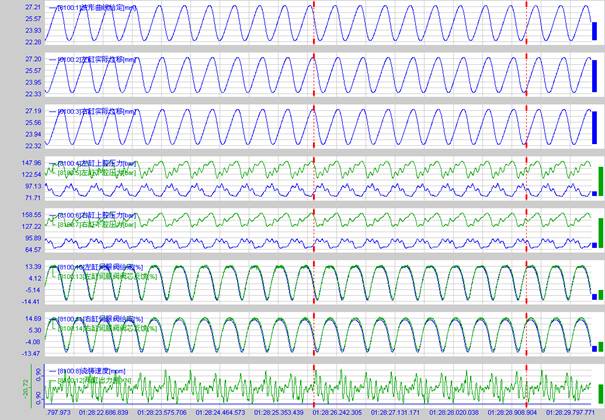The width and height of the screenshot is (605, 420).
Task: Click the [8100:1] signal legend label
Action: pyautogui.click(x=90, y=7)
